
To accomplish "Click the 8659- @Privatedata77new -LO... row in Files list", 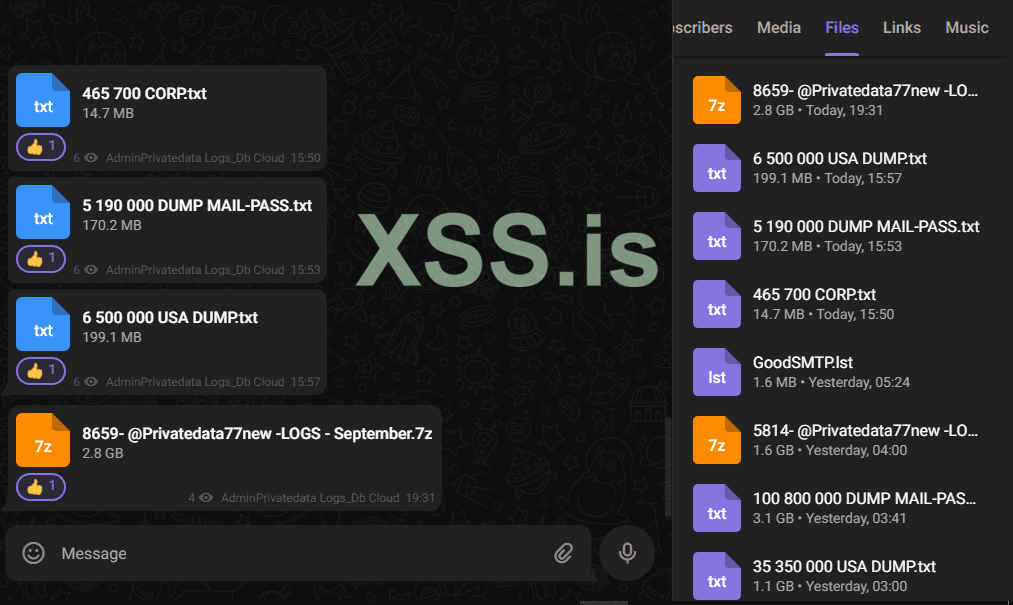I will (842, 100).
